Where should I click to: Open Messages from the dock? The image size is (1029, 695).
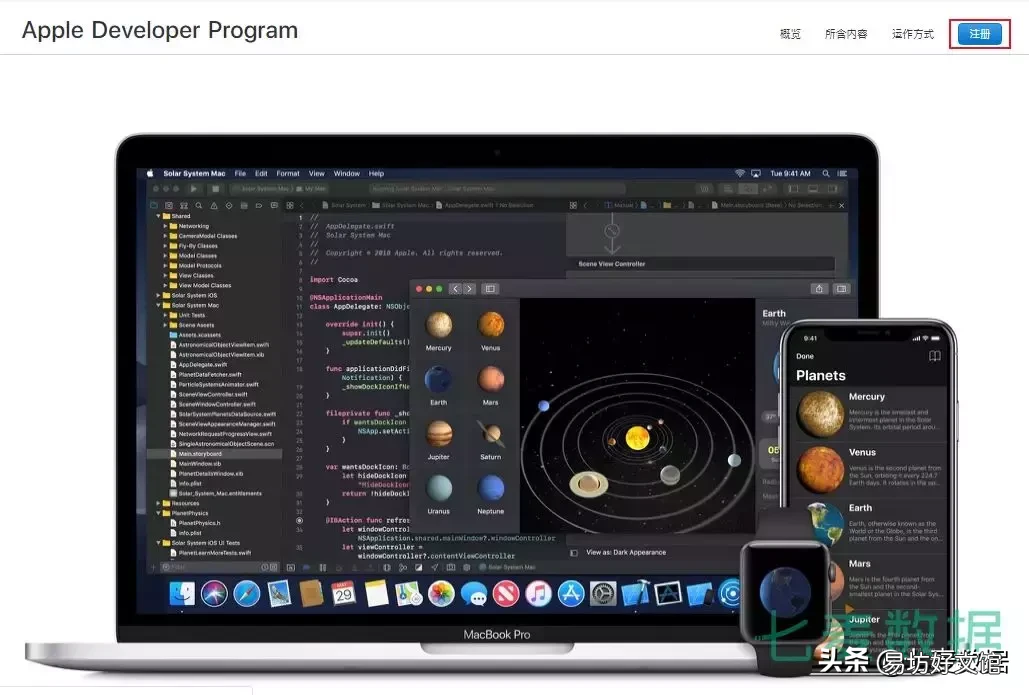474,594
